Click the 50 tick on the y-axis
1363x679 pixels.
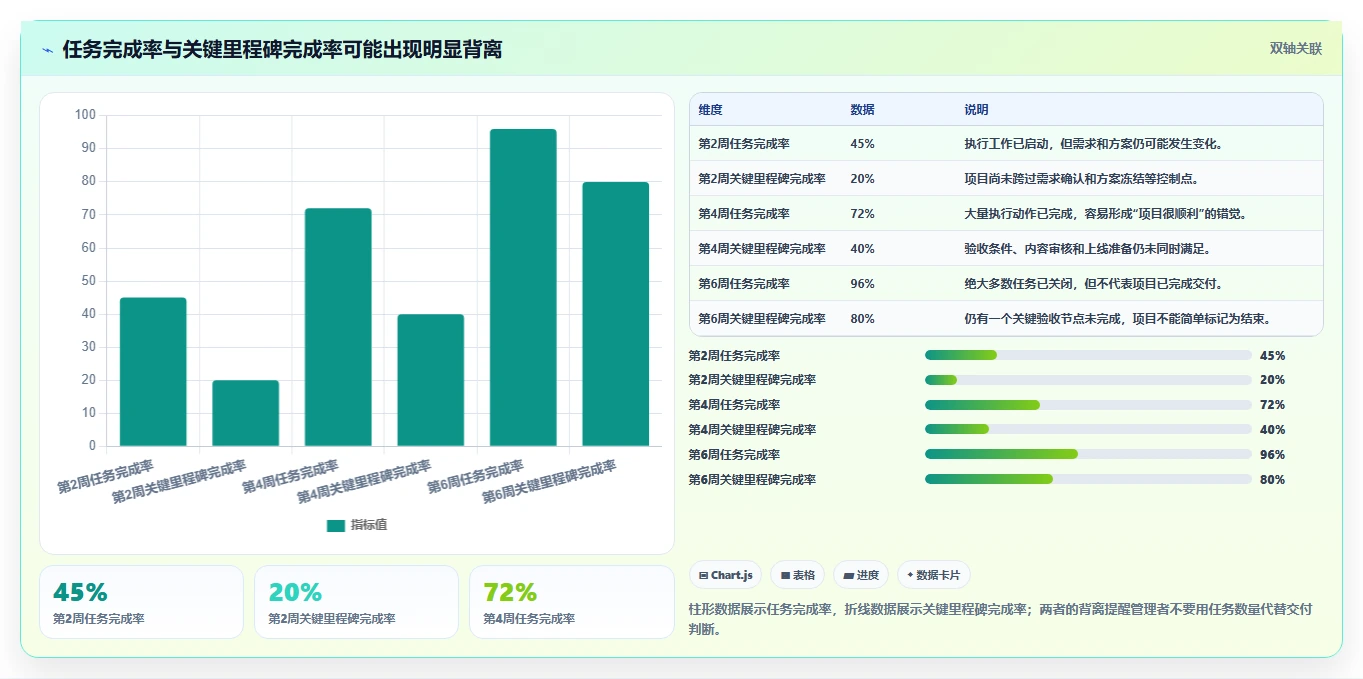pos(88,281)
